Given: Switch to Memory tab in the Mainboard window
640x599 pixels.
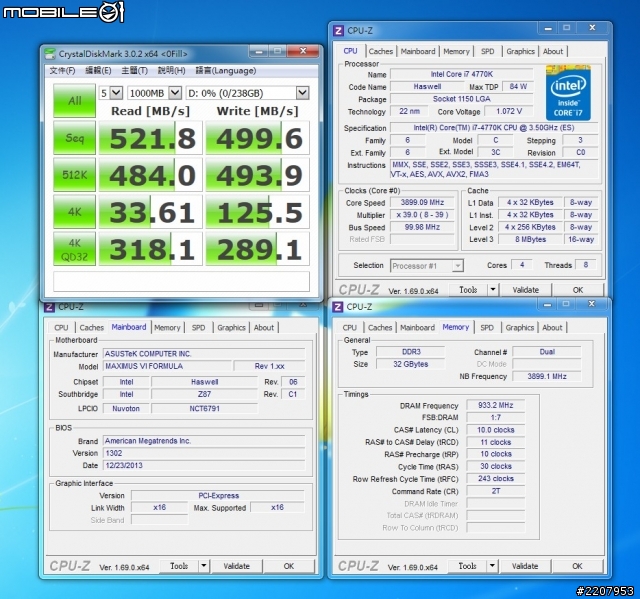Looking at the screenshot, I should [167, 328].
